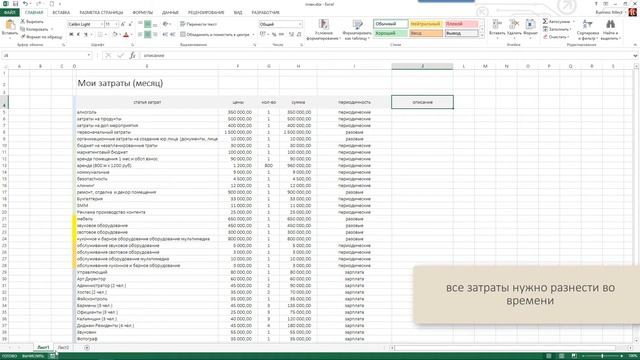Screen dimensions: 640x360
Task: Open the font size dropdown
Action: (x=117, y=24)
